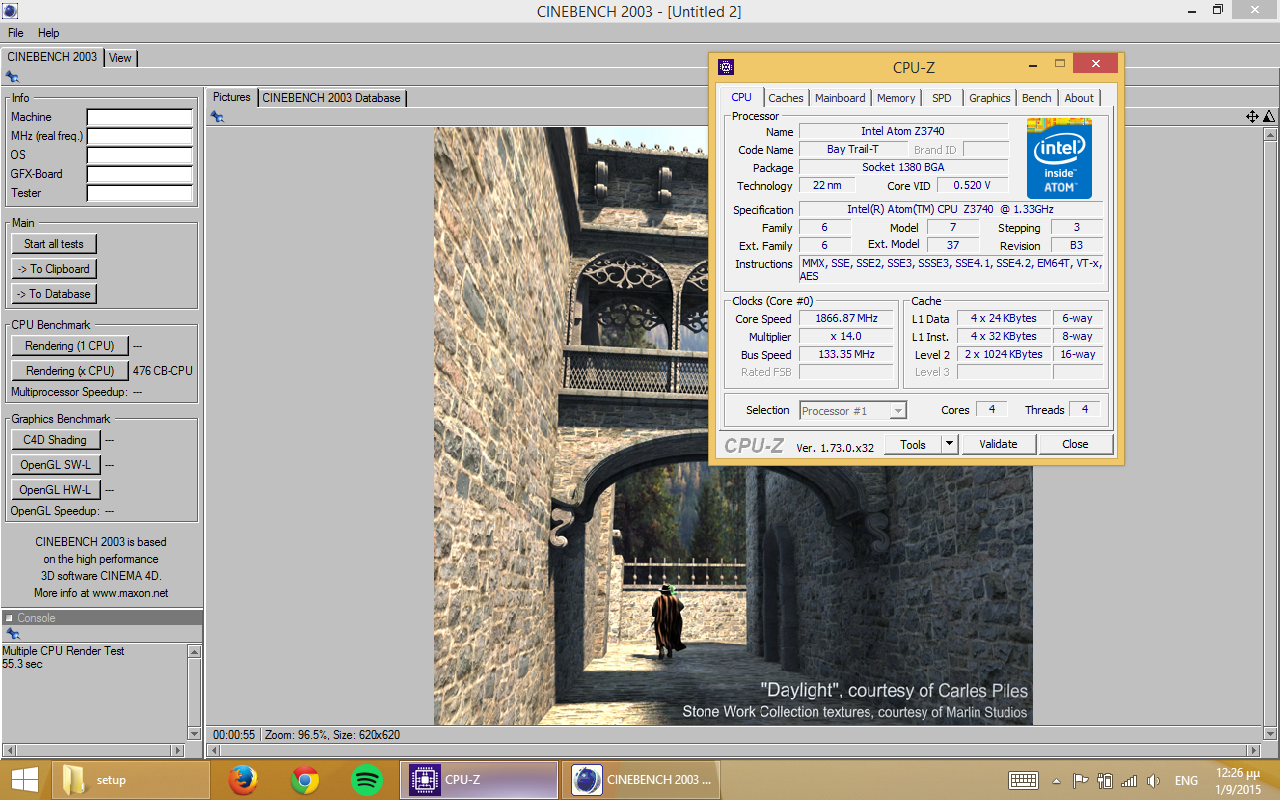This screenshot has height=800, width=1280.
Task: Click the CINEBENCH app icon in title bar
Action: tap(9, 10)
